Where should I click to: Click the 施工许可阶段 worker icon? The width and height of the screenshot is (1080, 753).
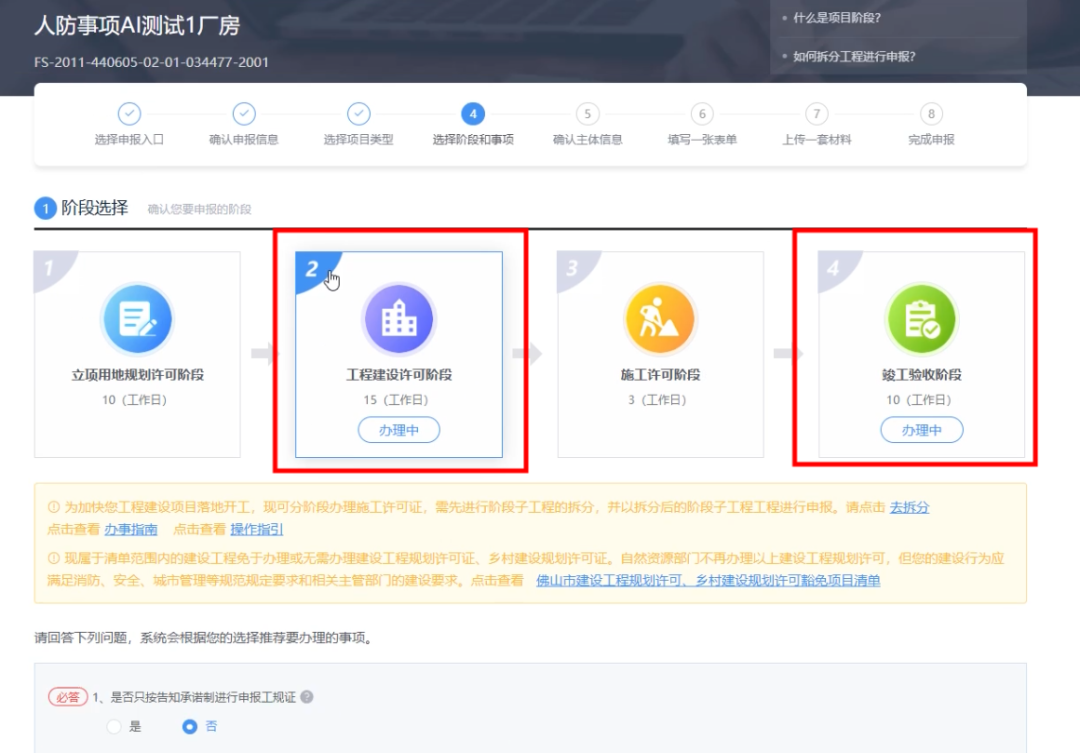(x=660, y=320)
